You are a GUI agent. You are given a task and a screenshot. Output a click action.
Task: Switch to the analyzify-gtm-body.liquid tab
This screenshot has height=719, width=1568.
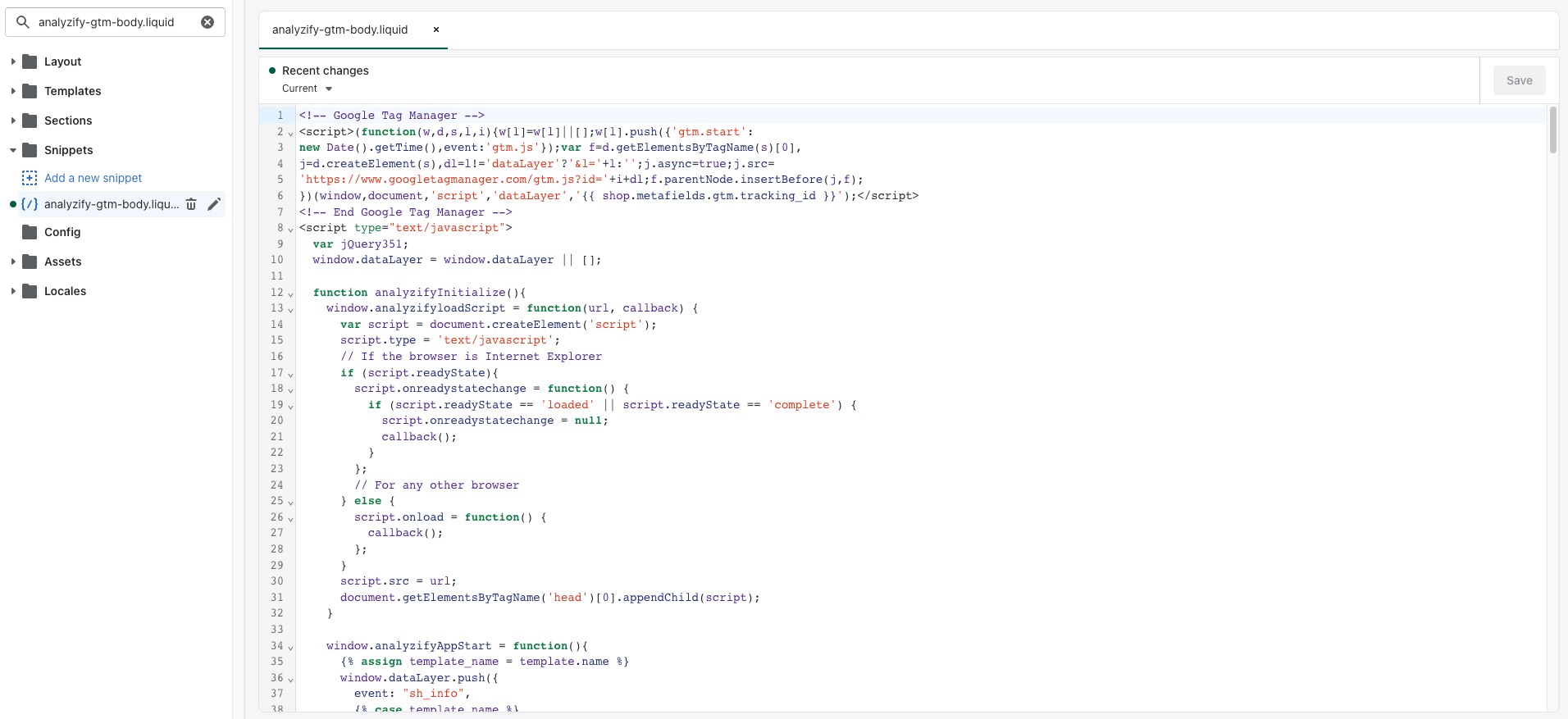[x=340, y=30]
